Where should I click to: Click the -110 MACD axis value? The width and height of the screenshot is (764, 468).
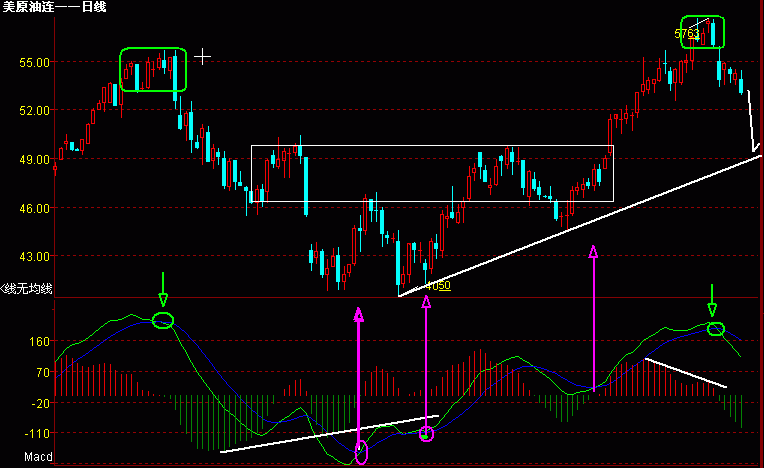[38, 433]
